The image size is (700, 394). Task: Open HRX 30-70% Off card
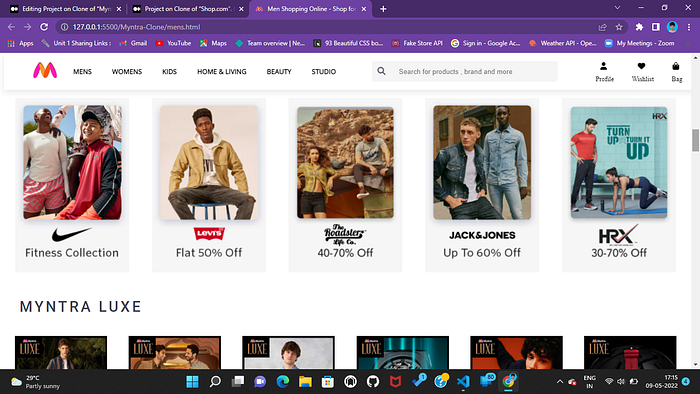click(619, 185)
